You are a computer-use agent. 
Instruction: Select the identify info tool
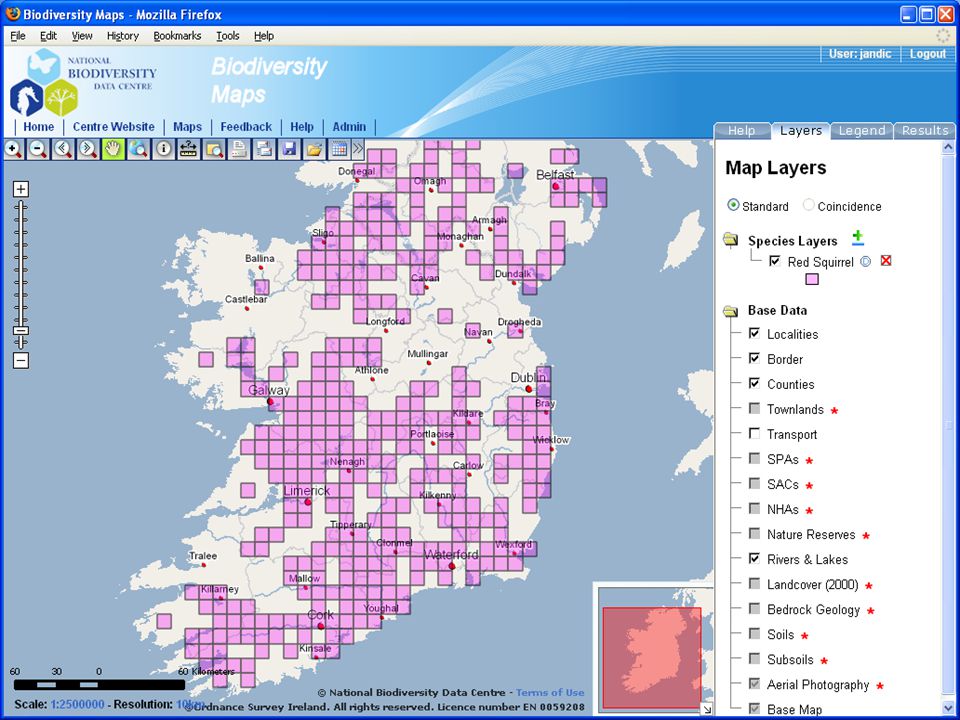163,149
